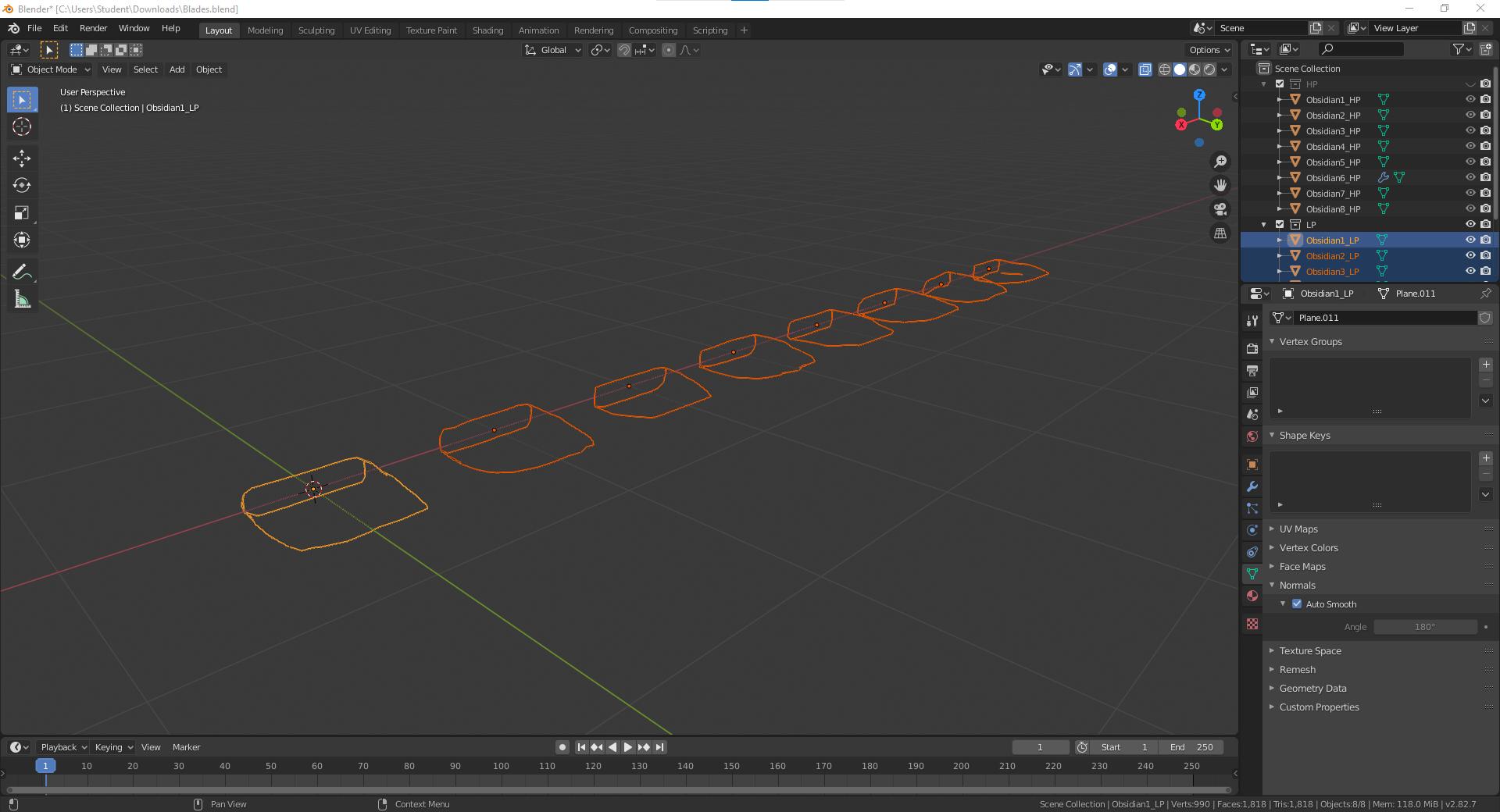Image resolution: width=1500 pixels, height=812 pixels.
Task: Jump to the end frame
Action: point(659,747)
